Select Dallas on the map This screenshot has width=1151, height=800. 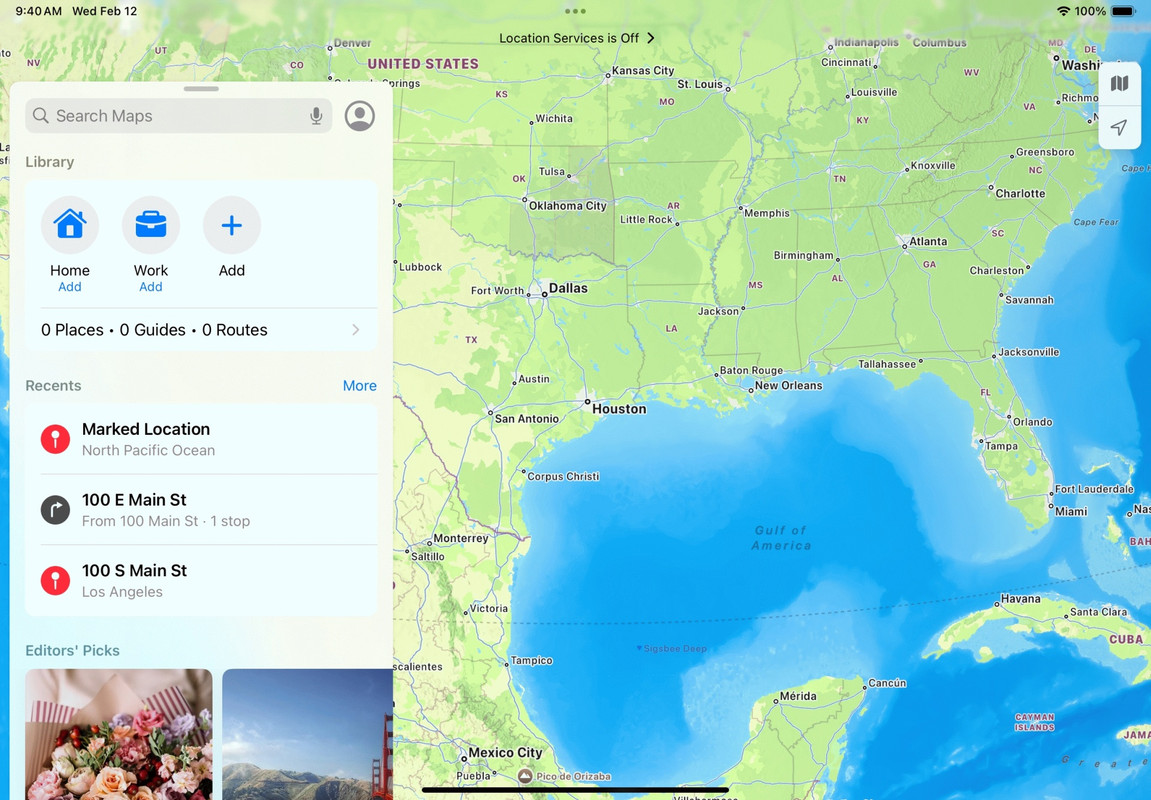pyautogui.click(x=568, y=288)
